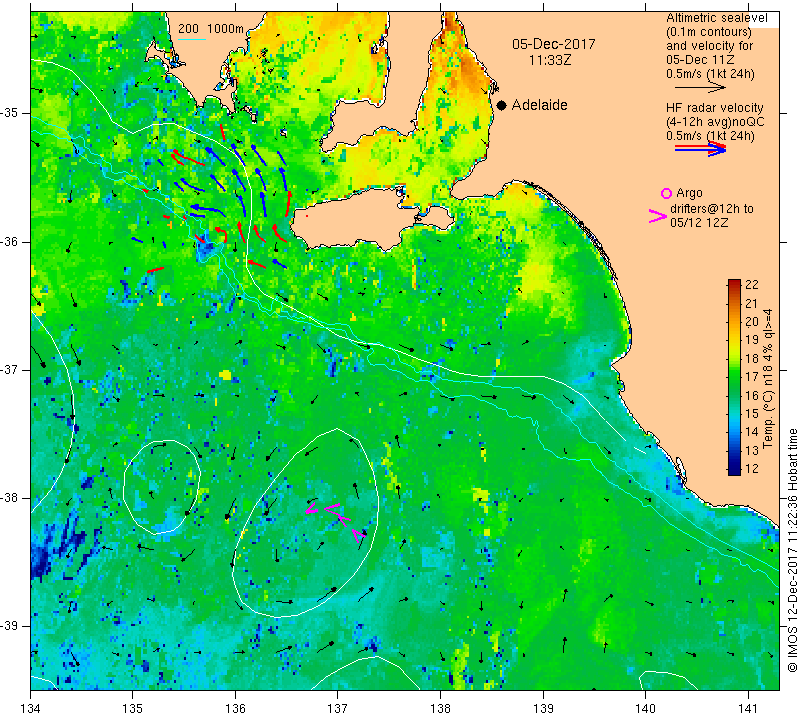The height and width of the screenshot is (720, 800).
Task: Click the "drifters@12h to" legend text
Action: click(711, 209)
